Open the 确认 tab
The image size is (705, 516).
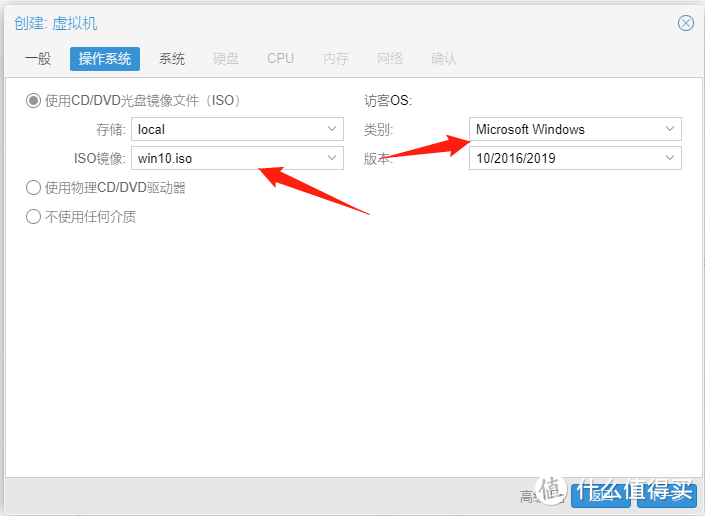[444, 58]
